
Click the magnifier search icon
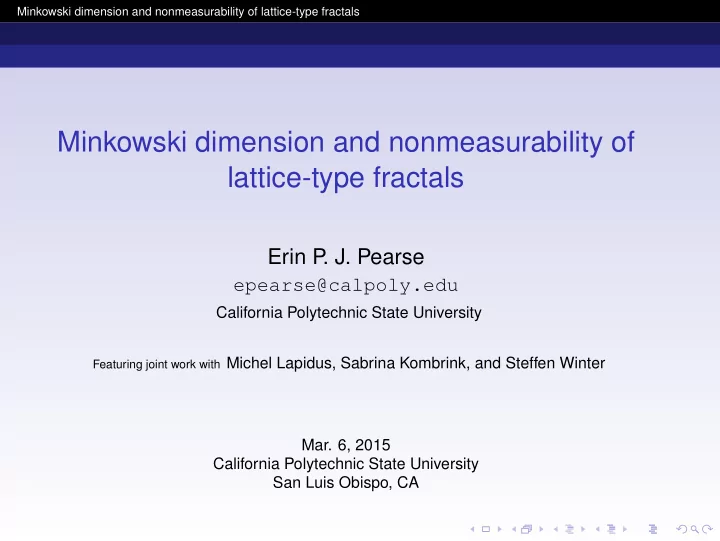[x=695, y=530]
